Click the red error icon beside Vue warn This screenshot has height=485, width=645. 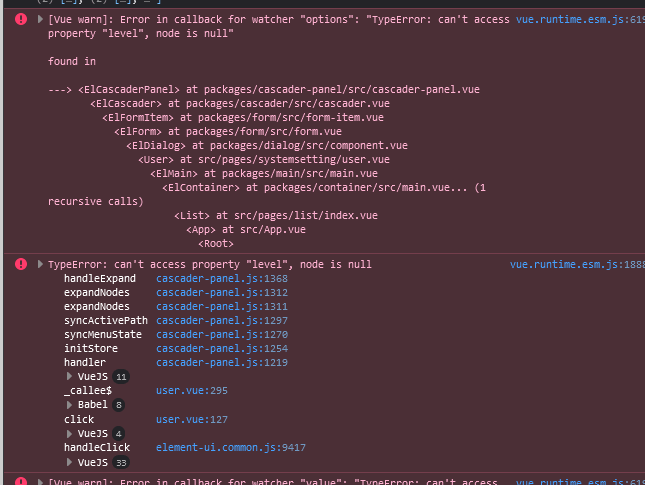click(x=21, y=20)
